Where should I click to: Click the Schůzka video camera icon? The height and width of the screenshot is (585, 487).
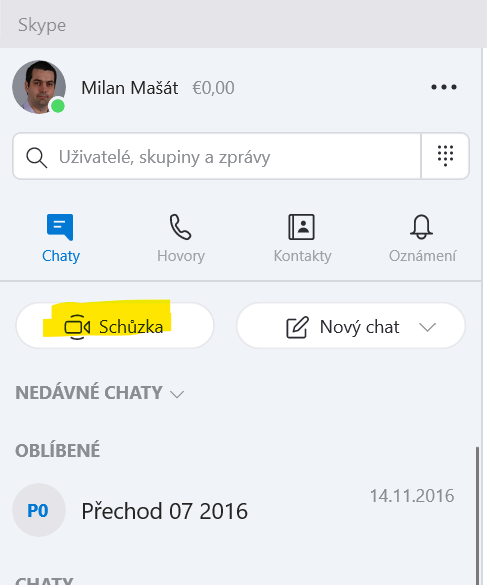[x=77, y=327]
